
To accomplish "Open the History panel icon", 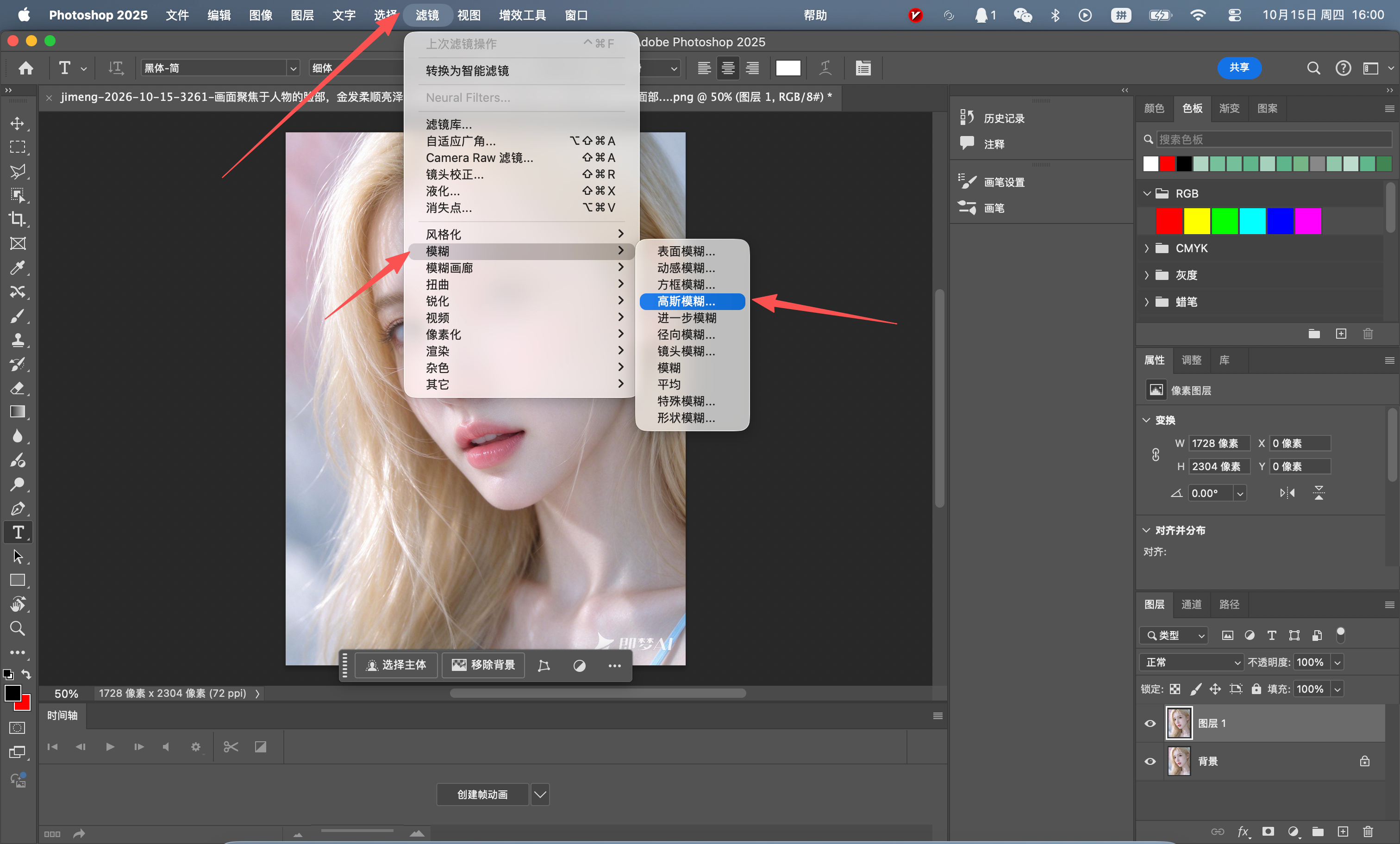I will pos(967,118).
